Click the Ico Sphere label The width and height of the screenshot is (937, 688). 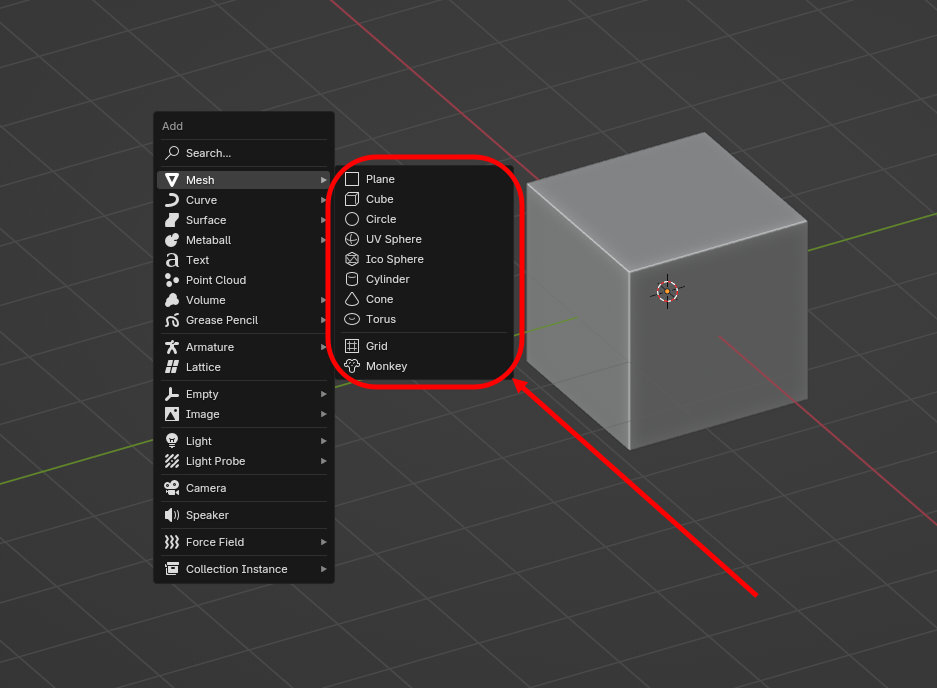pos(394,259)
